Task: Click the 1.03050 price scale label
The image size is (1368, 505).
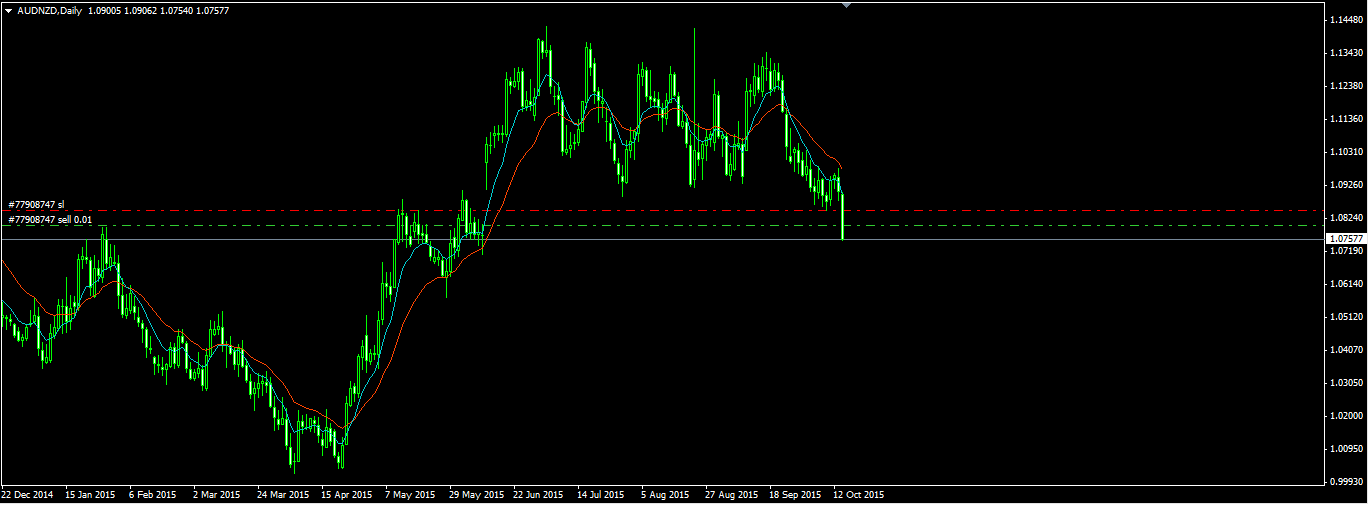Action: point(1346,383)
